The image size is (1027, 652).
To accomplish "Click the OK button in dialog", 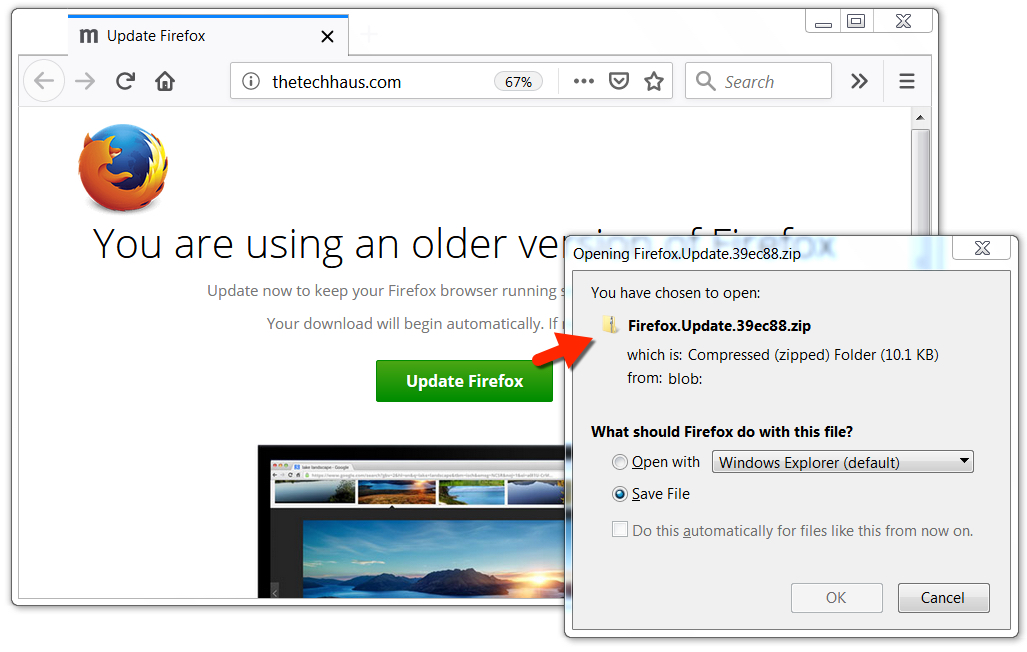I will click(836, 598).
